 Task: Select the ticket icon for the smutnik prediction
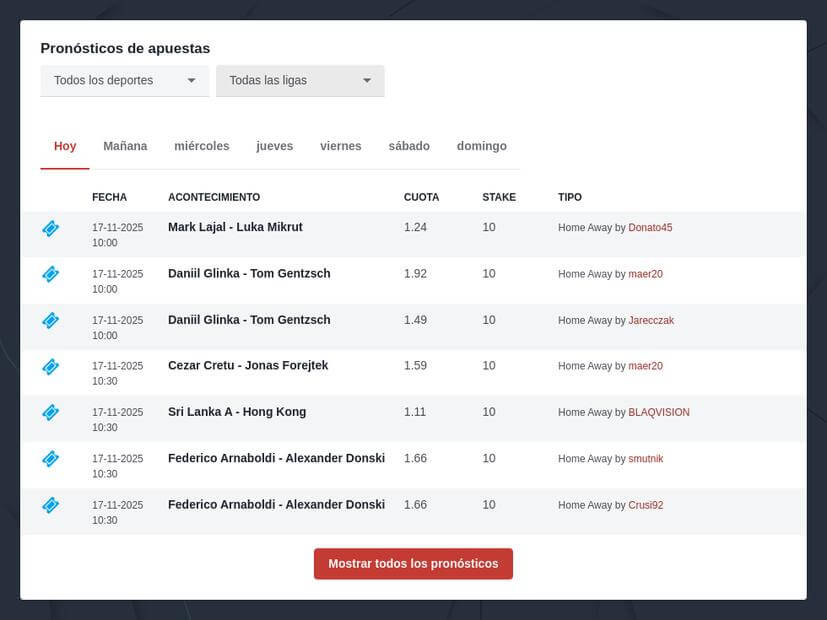[50, 459]
